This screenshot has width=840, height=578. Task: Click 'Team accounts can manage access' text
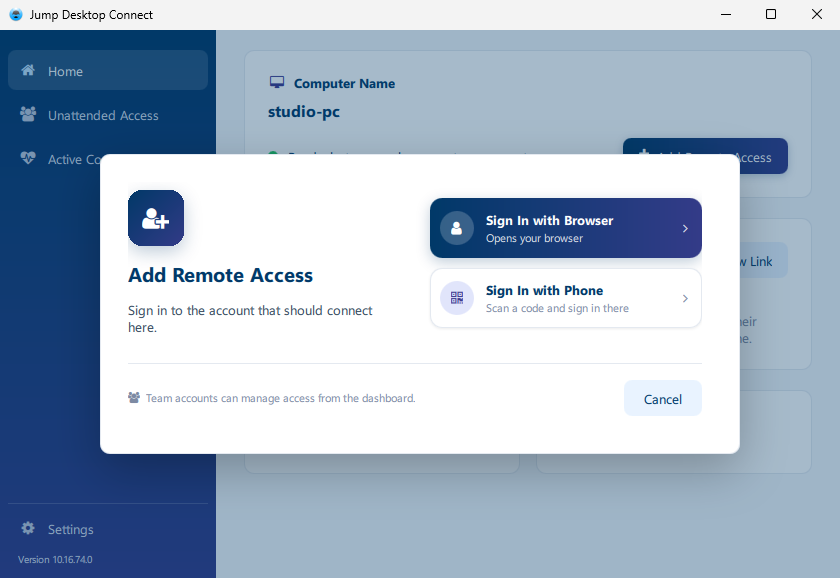coord(280,398)
